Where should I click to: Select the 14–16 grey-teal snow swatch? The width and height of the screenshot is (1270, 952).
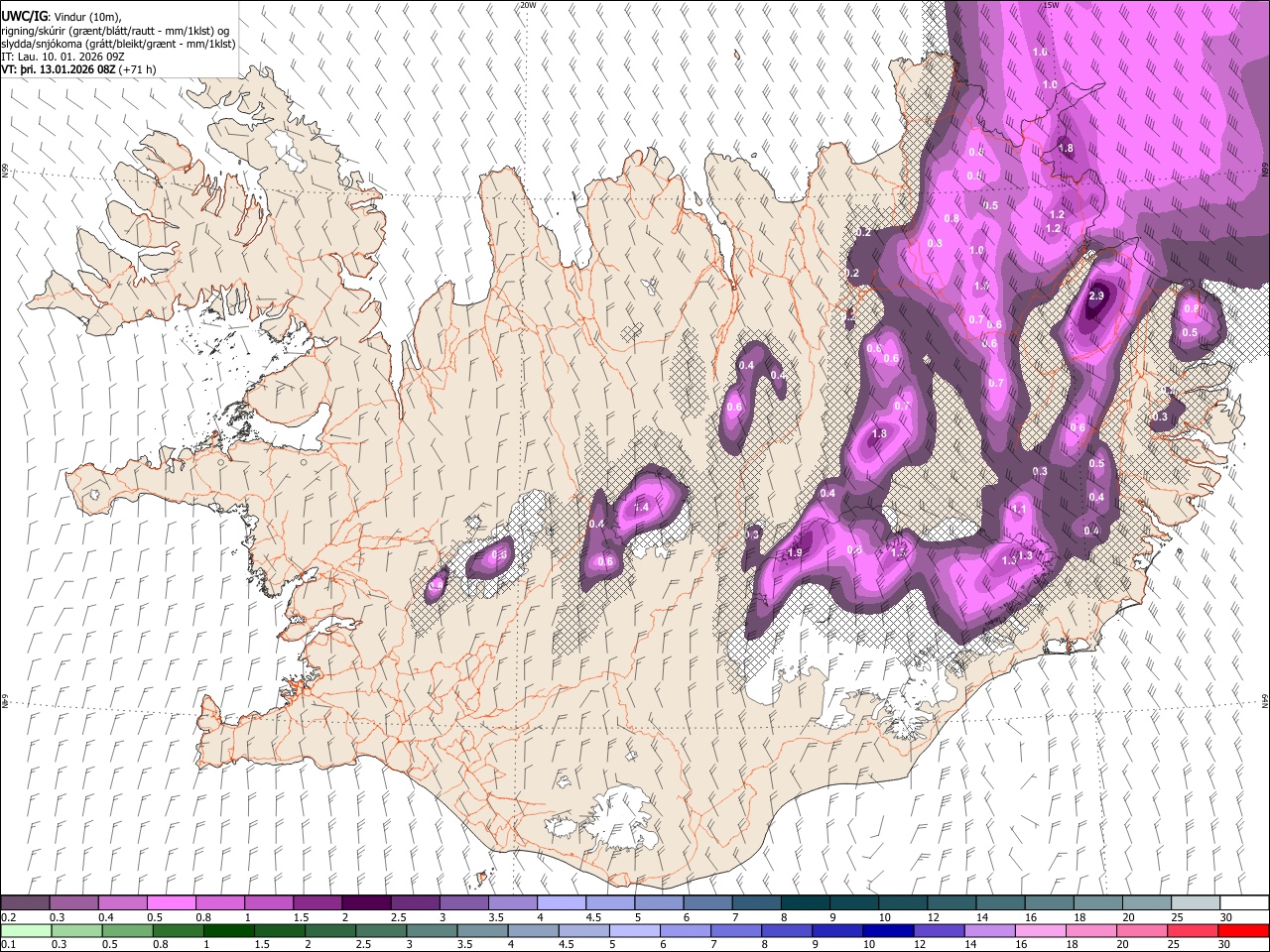tap(1000, 903)
